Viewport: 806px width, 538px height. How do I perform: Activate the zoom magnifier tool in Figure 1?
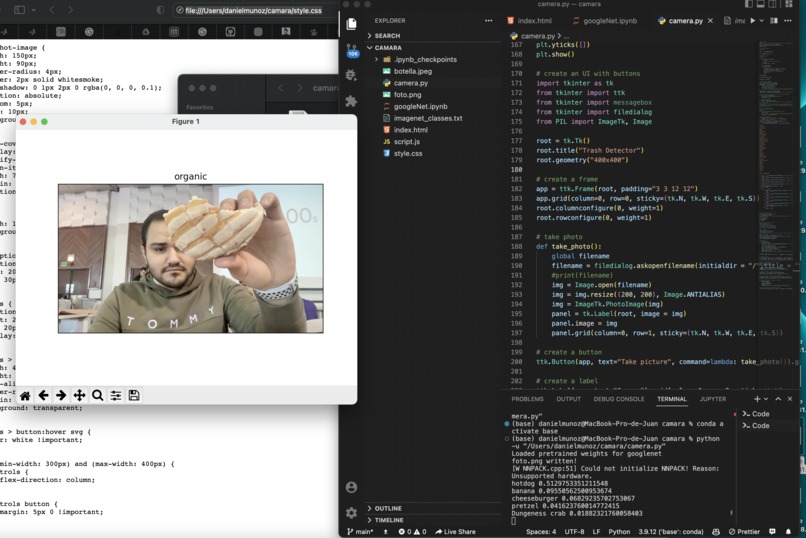(x=98, y=395)
